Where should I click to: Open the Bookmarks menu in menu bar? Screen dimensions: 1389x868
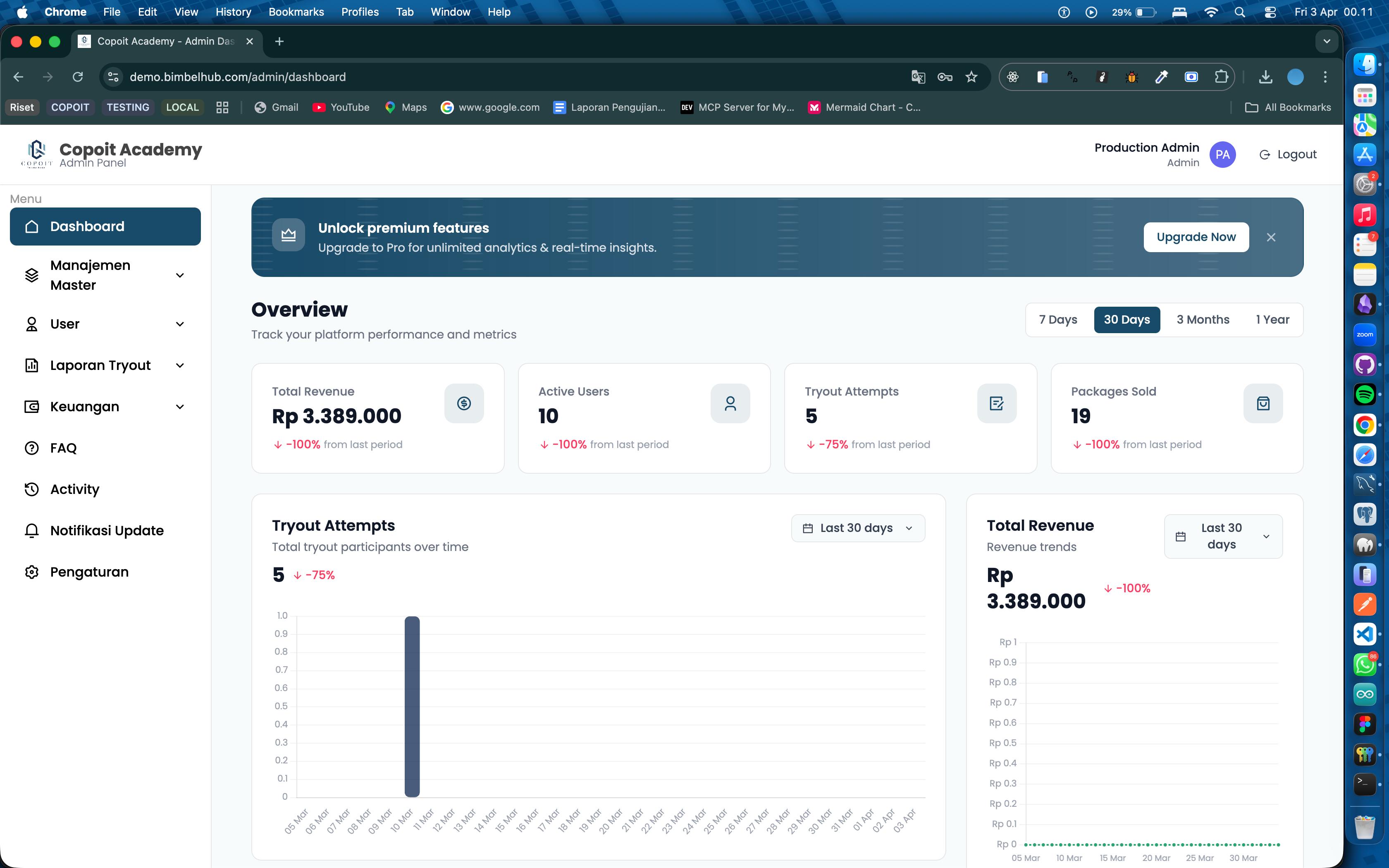point(296,12)
